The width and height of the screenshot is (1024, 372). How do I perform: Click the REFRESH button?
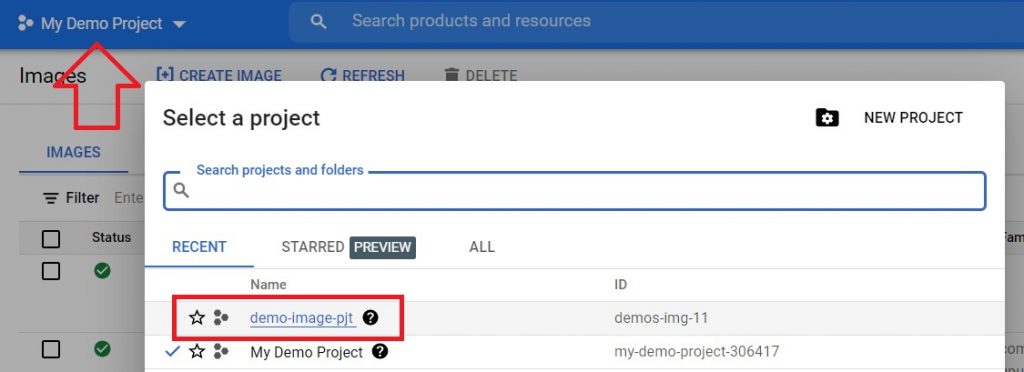(362, 76)
